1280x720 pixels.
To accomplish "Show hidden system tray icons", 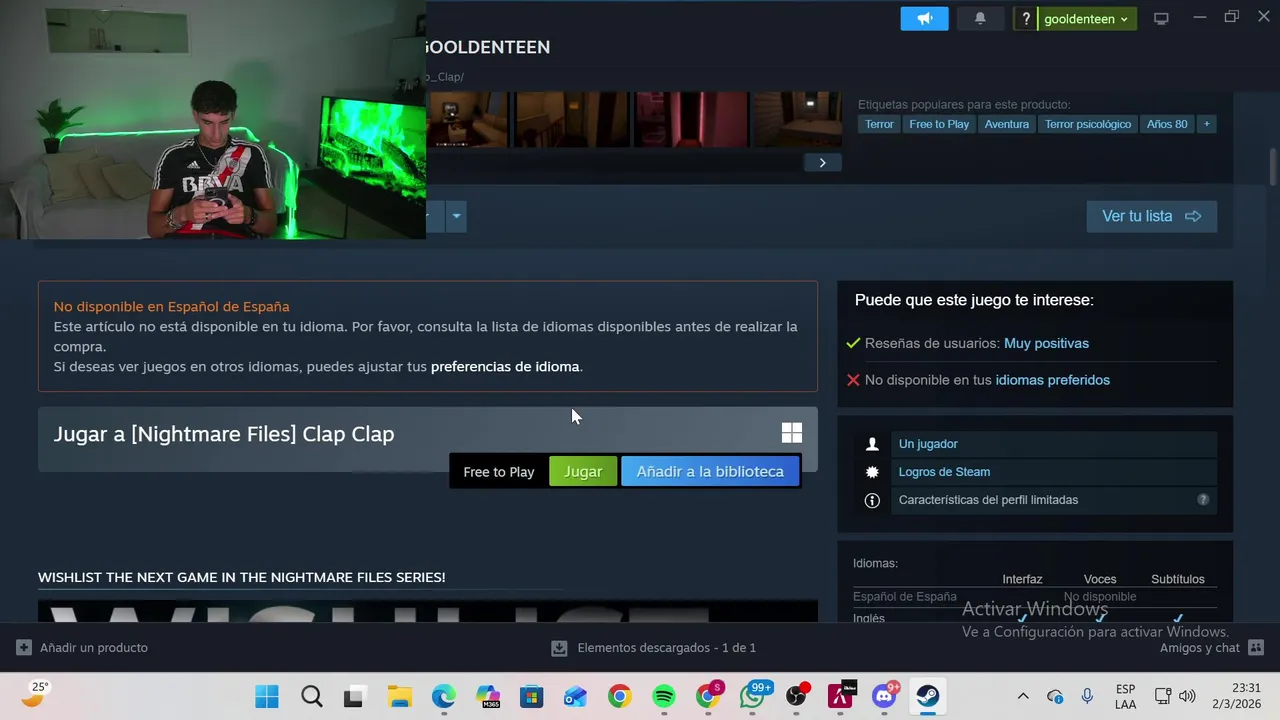I will (x=1023, y=697).
